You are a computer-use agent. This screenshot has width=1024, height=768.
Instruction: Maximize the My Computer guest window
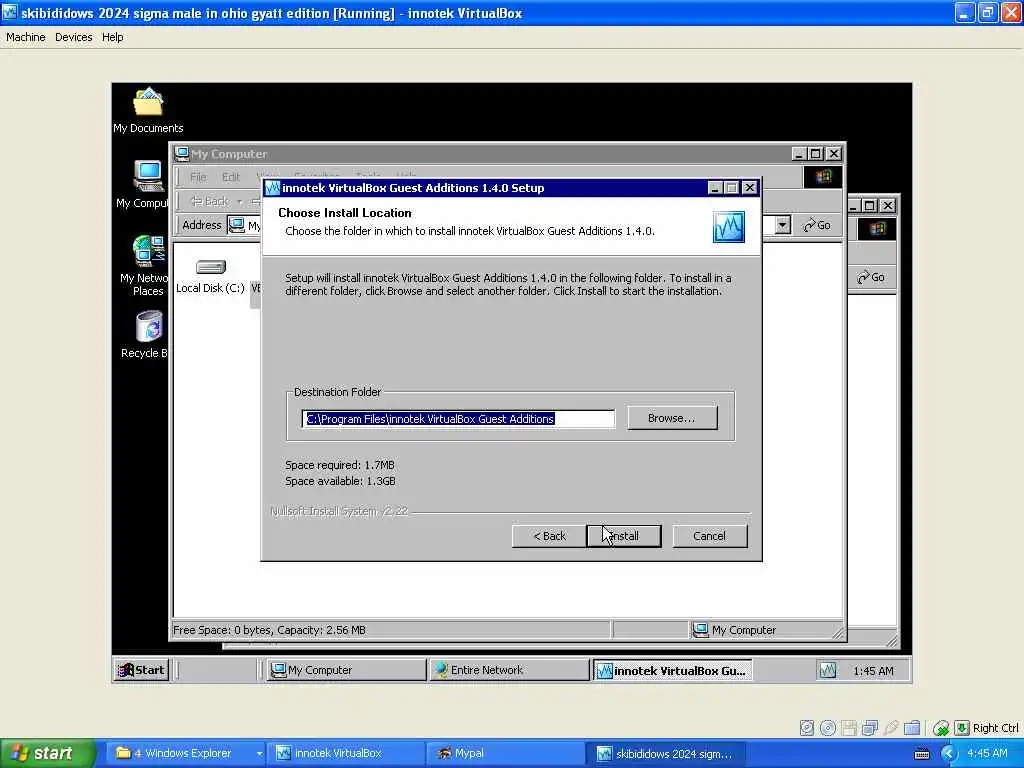pos(815,153)
